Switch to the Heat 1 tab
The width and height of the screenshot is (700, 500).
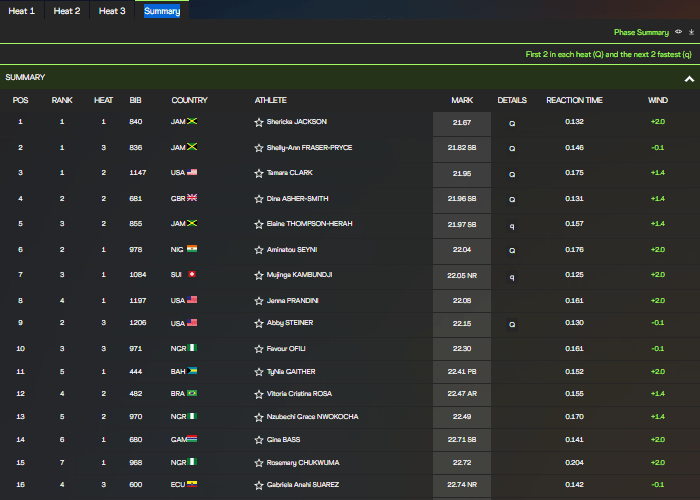click(x=22, y=11)
